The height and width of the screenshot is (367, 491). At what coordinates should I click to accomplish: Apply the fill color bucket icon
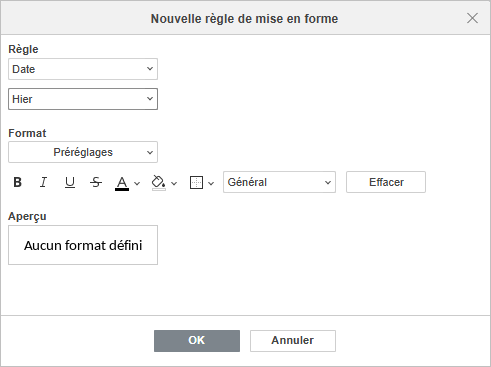(x=159, y=183)
